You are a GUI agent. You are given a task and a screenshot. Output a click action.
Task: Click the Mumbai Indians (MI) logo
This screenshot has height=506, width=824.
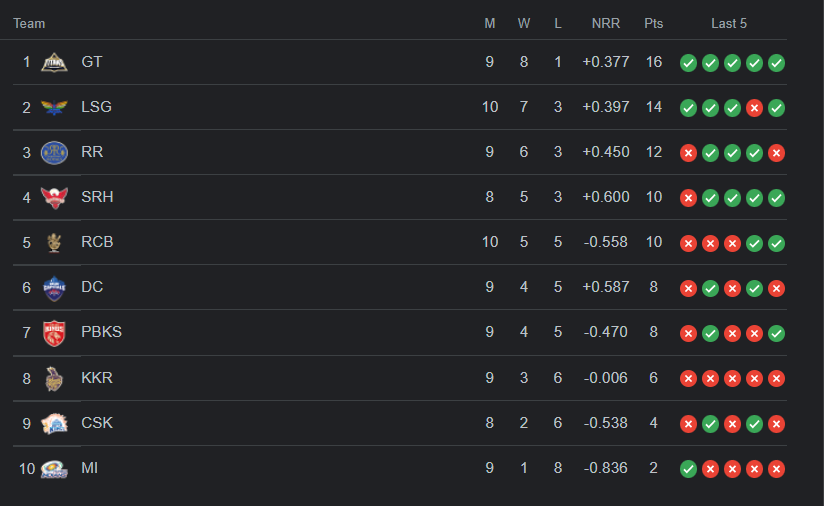pos(53,468)
